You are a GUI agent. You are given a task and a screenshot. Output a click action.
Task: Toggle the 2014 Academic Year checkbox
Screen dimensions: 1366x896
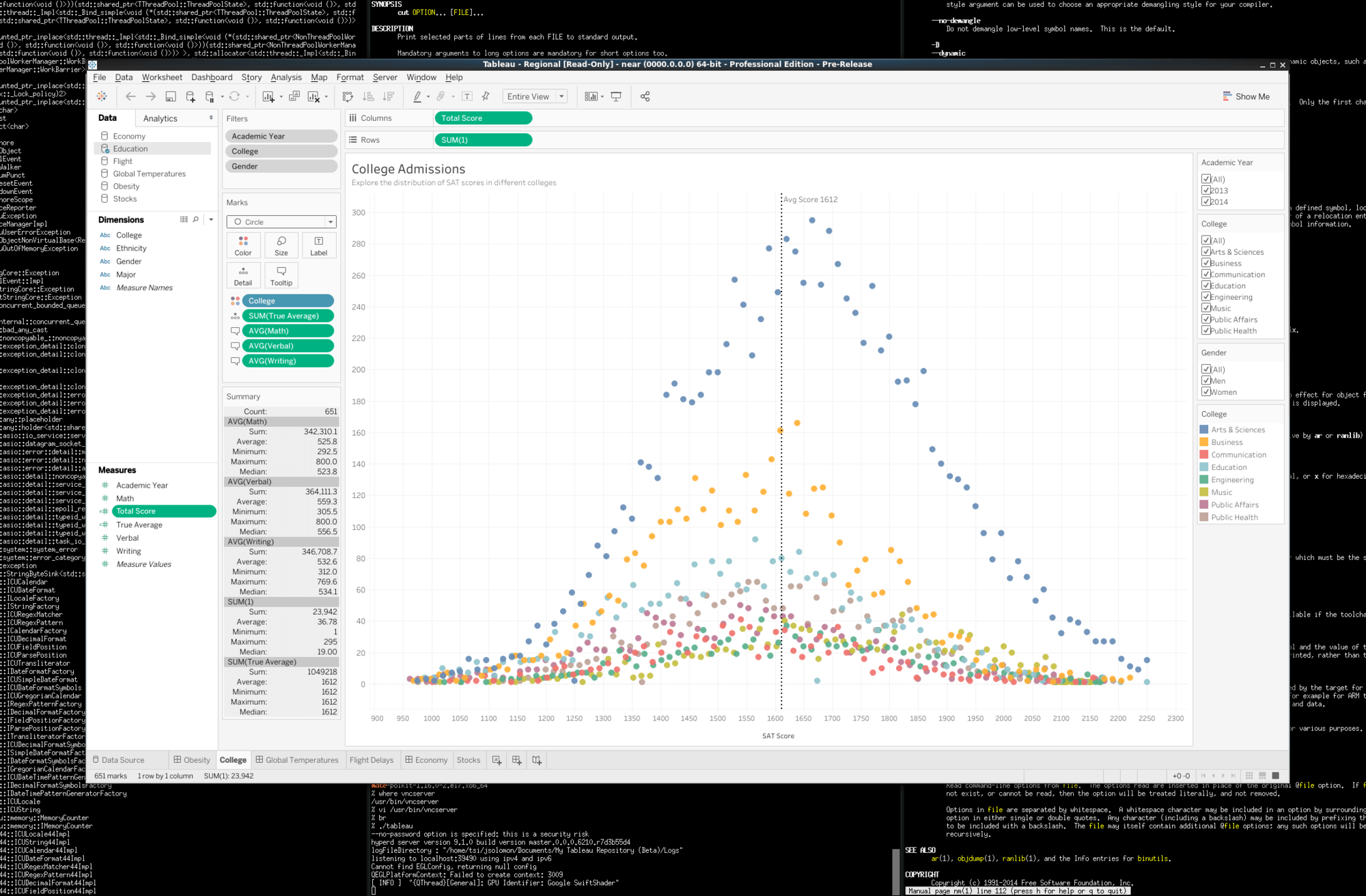click(1206, 201)
